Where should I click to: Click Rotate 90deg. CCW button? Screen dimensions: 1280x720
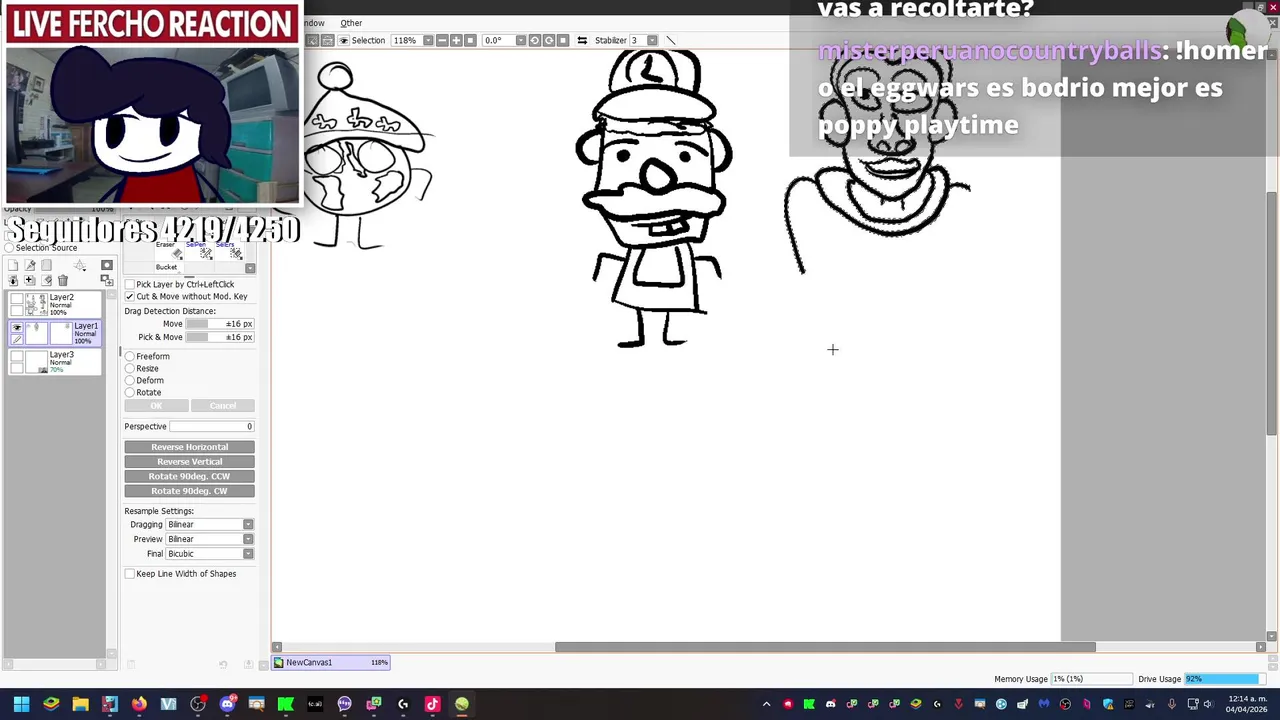(189, 476)
